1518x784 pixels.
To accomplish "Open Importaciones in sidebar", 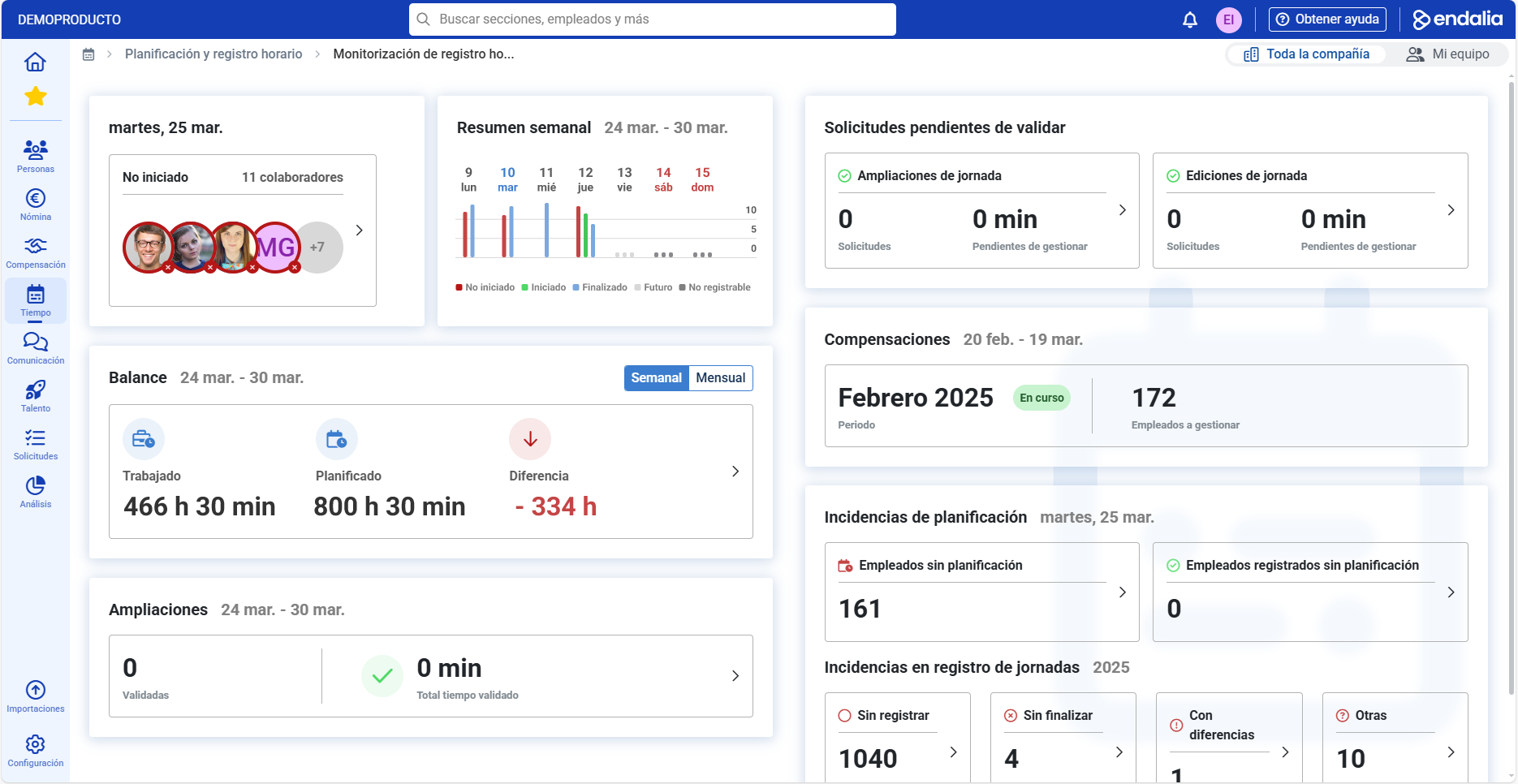I will click(x=35, y=696).
